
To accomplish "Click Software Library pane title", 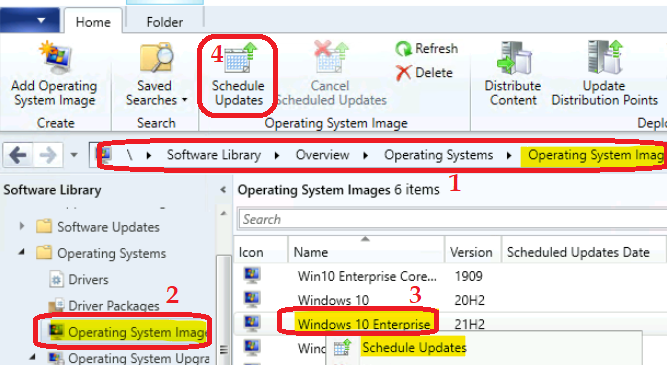I will click(52, 190).
